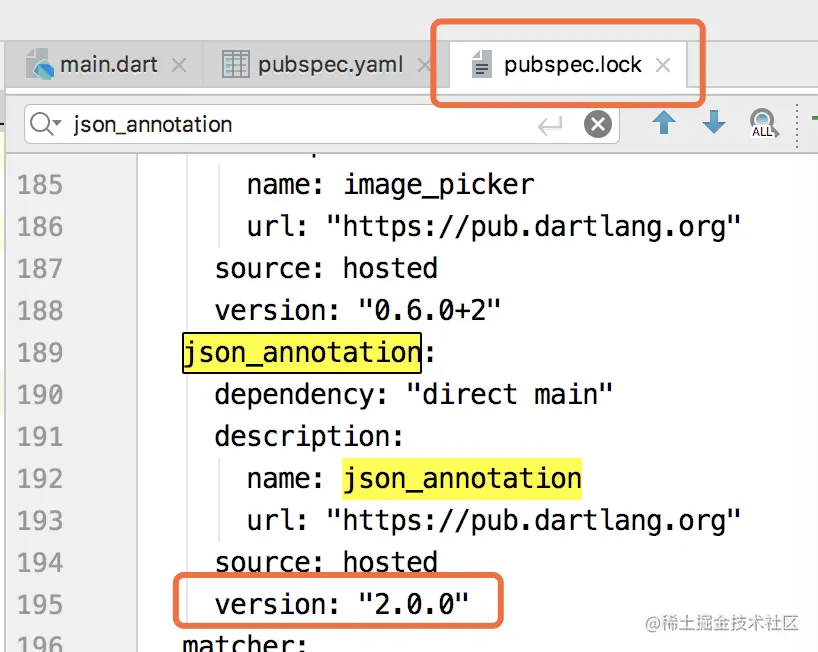Click line number 185 in gutter

pyautogui.click(x=40, y=185)
